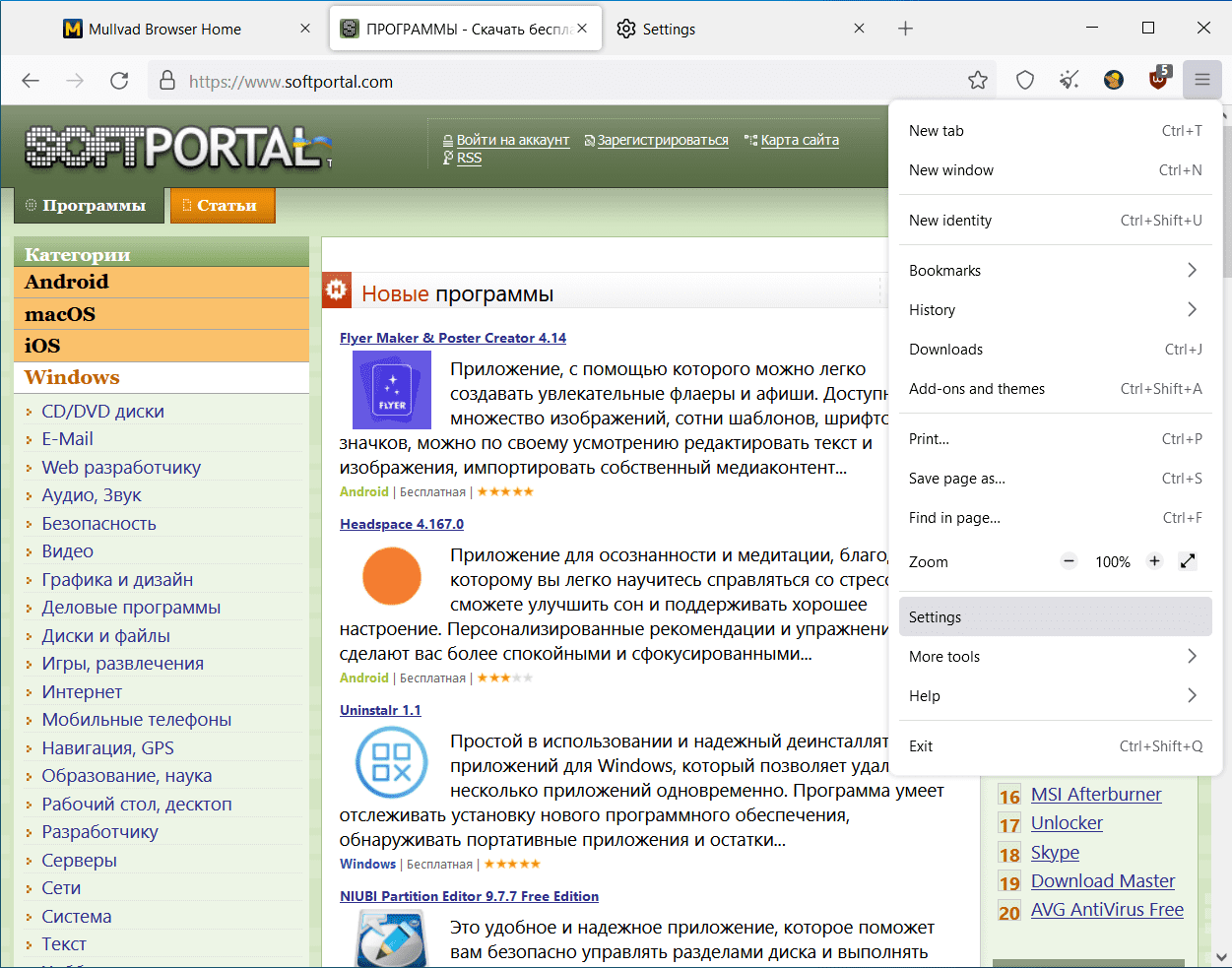Open the Безопасность subcategory
The width and height of the screenshot is (1232, 968).
click(x=98, y=524)
